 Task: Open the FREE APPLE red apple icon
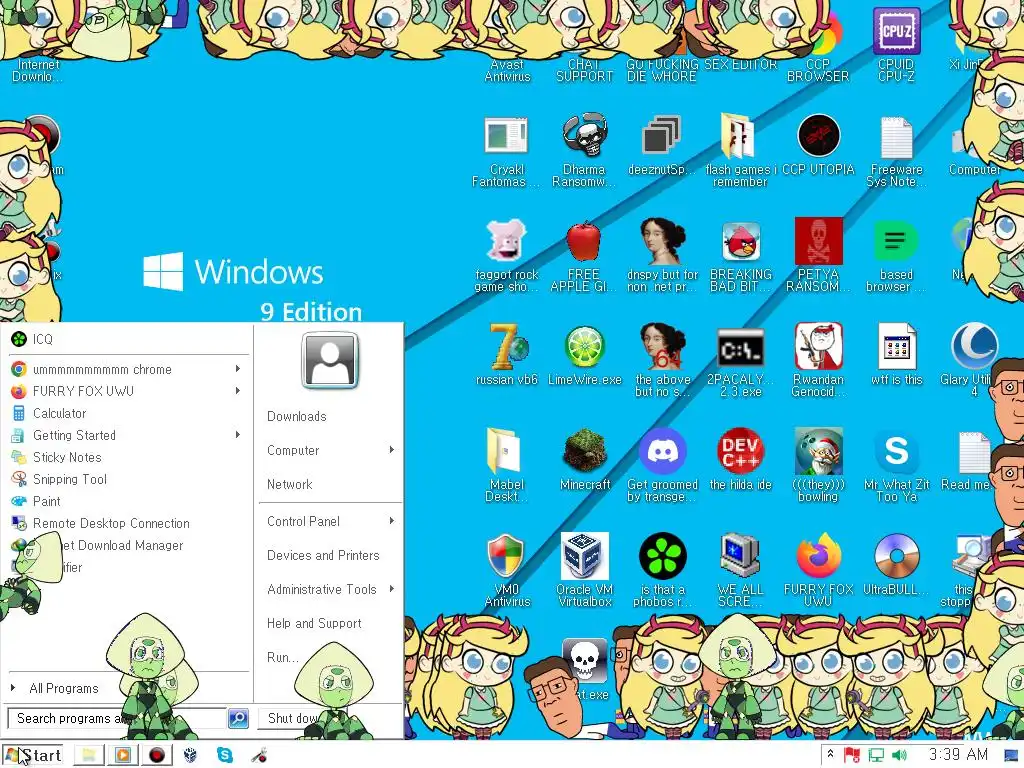point(583,241)
